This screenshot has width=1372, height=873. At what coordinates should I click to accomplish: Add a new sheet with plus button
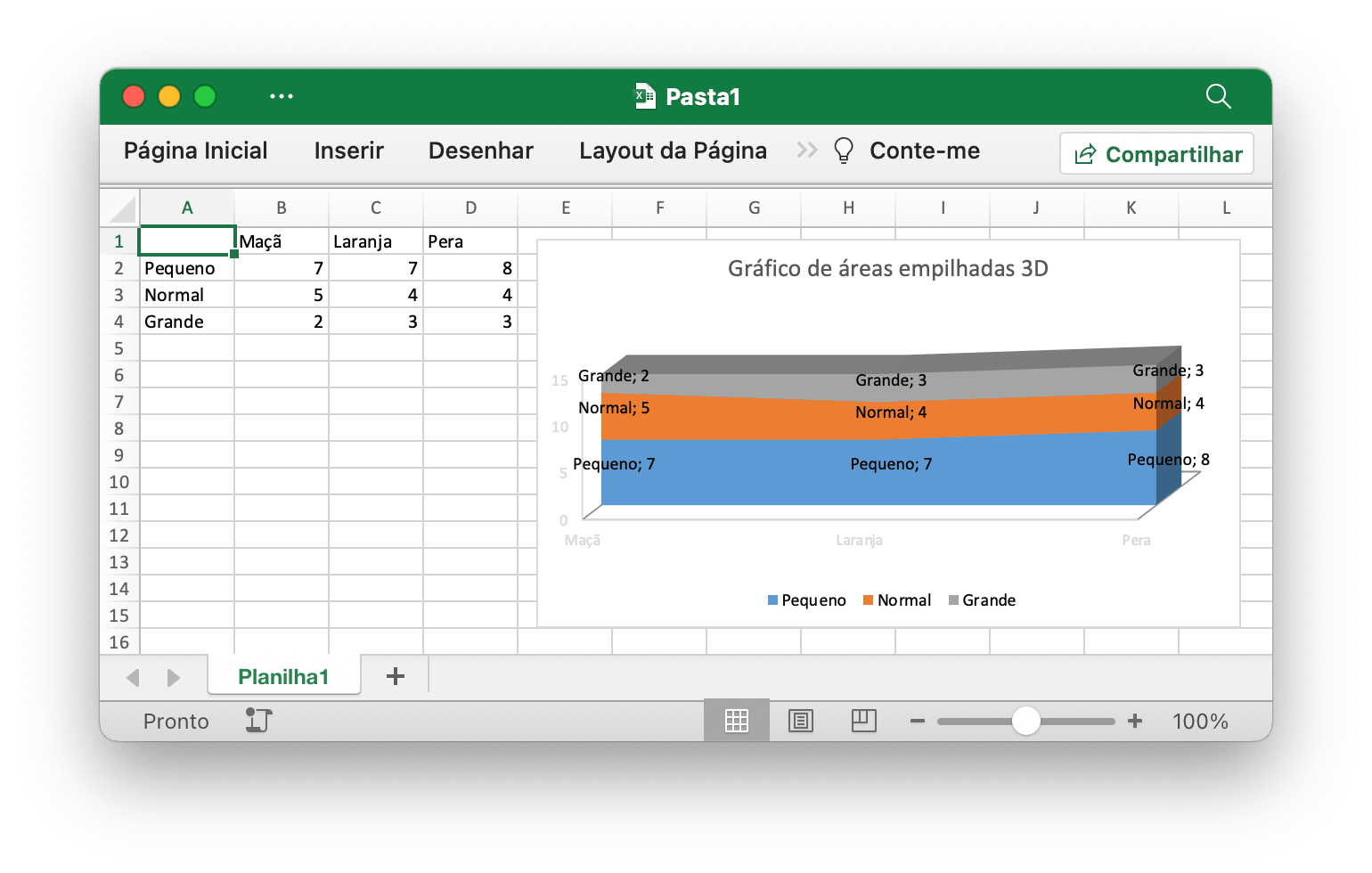click(x=396, y=676)
